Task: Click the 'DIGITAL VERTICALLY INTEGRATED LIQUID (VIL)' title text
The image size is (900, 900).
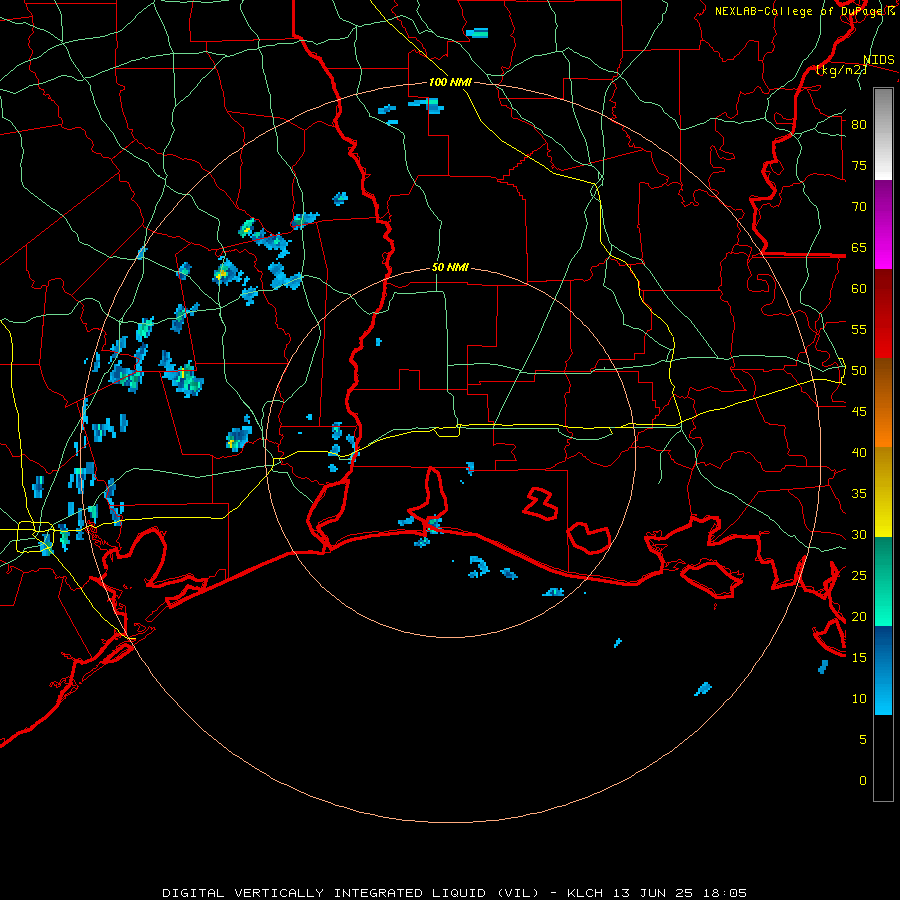Action: (351, 893)
